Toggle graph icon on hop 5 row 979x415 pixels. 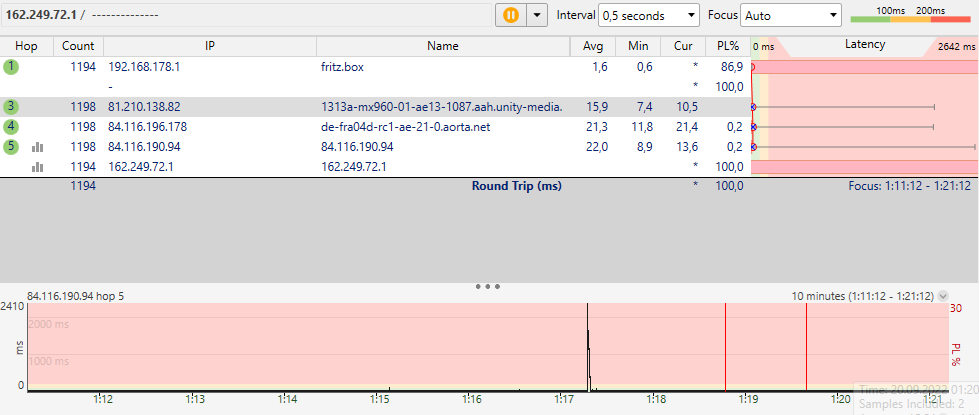point(37,147)
